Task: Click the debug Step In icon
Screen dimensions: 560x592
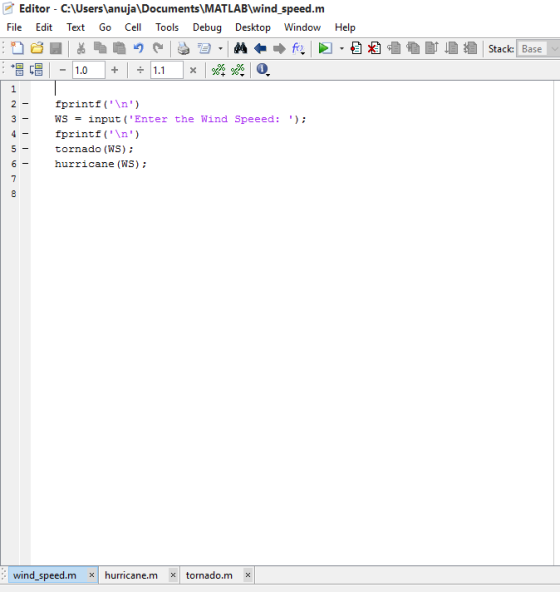Action: point(413,48)
